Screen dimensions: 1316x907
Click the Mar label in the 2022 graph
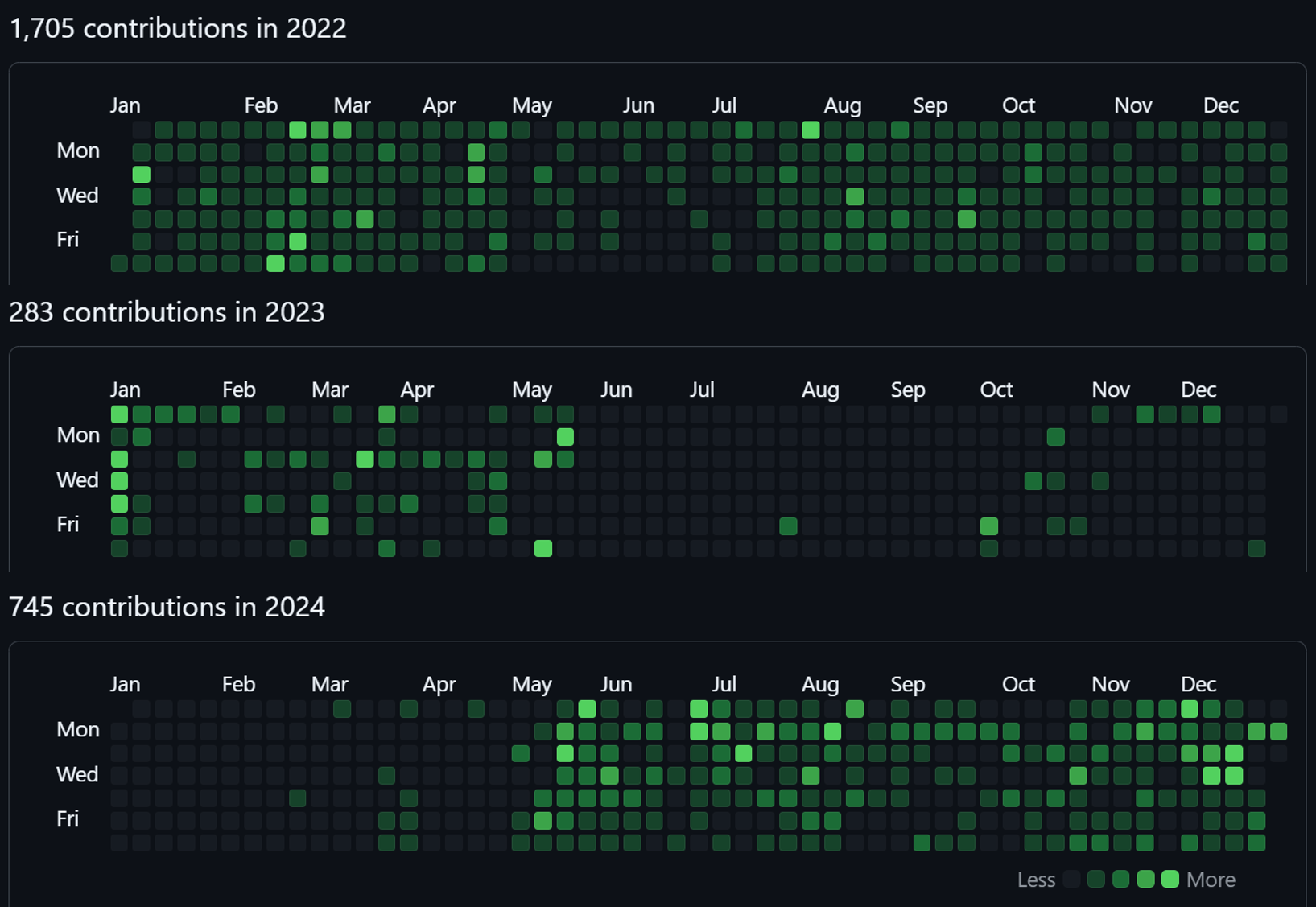(x=352, y=105)
